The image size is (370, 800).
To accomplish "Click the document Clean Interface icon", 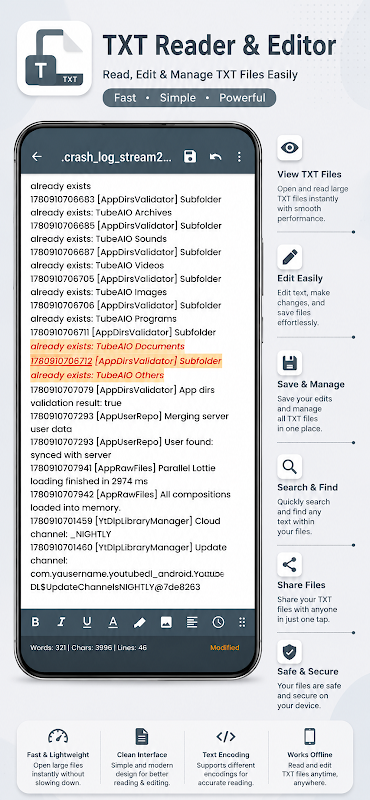I will tap(142, 736).
